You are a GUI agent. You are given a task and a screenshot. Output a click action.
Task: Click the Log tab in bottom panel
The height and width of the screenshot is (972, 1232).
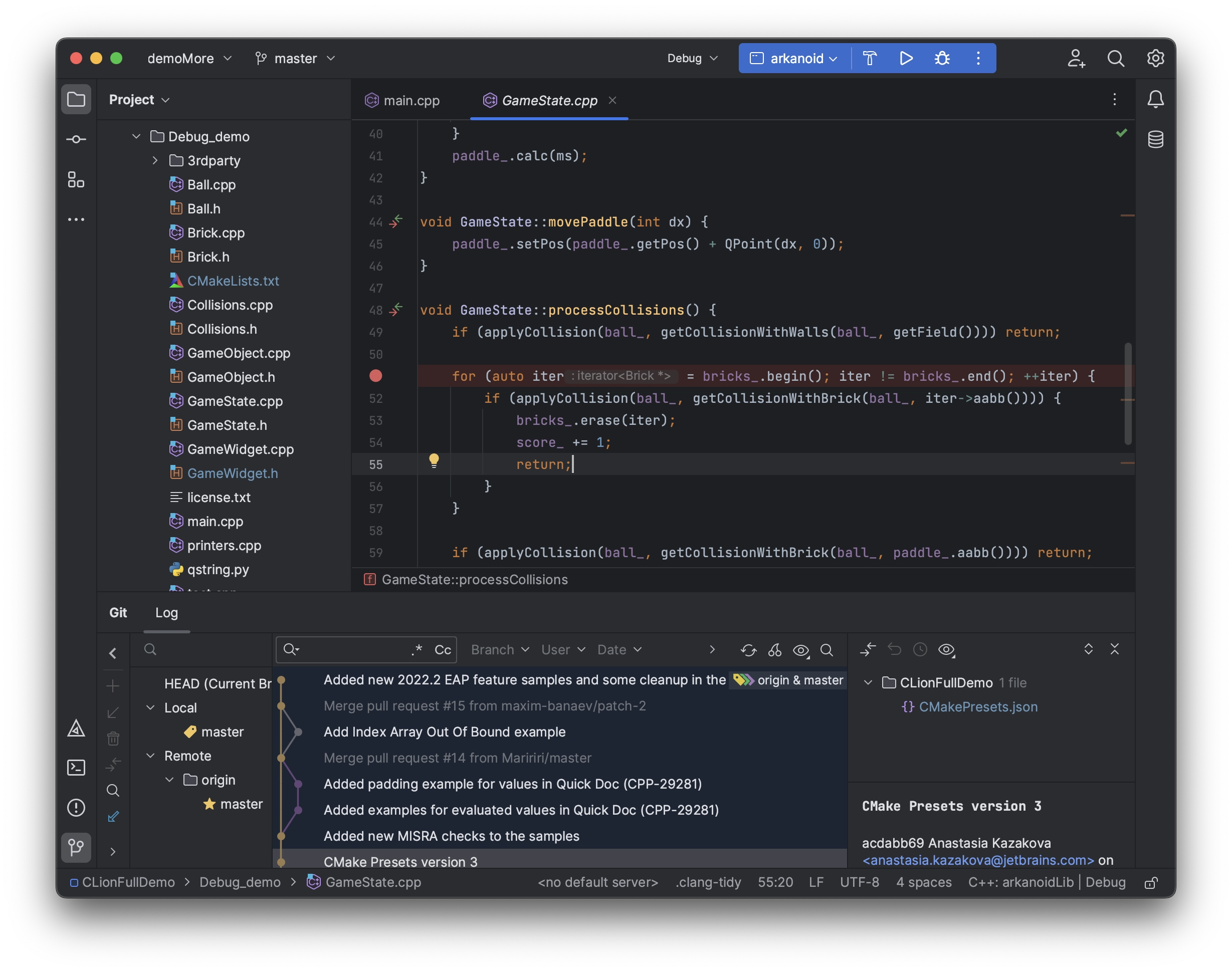167,611
